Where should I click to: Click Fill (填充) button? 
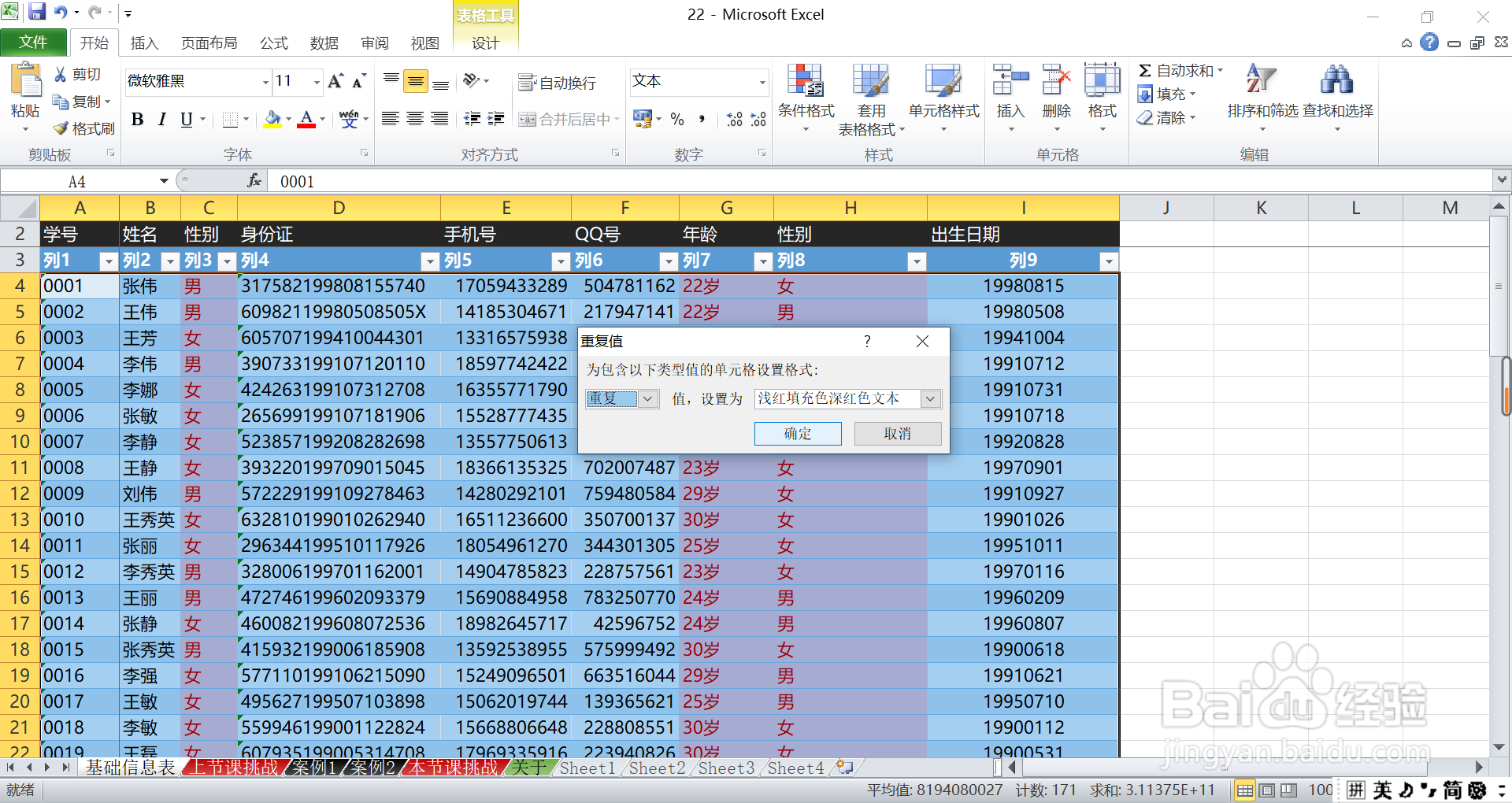pos(1167,94)
